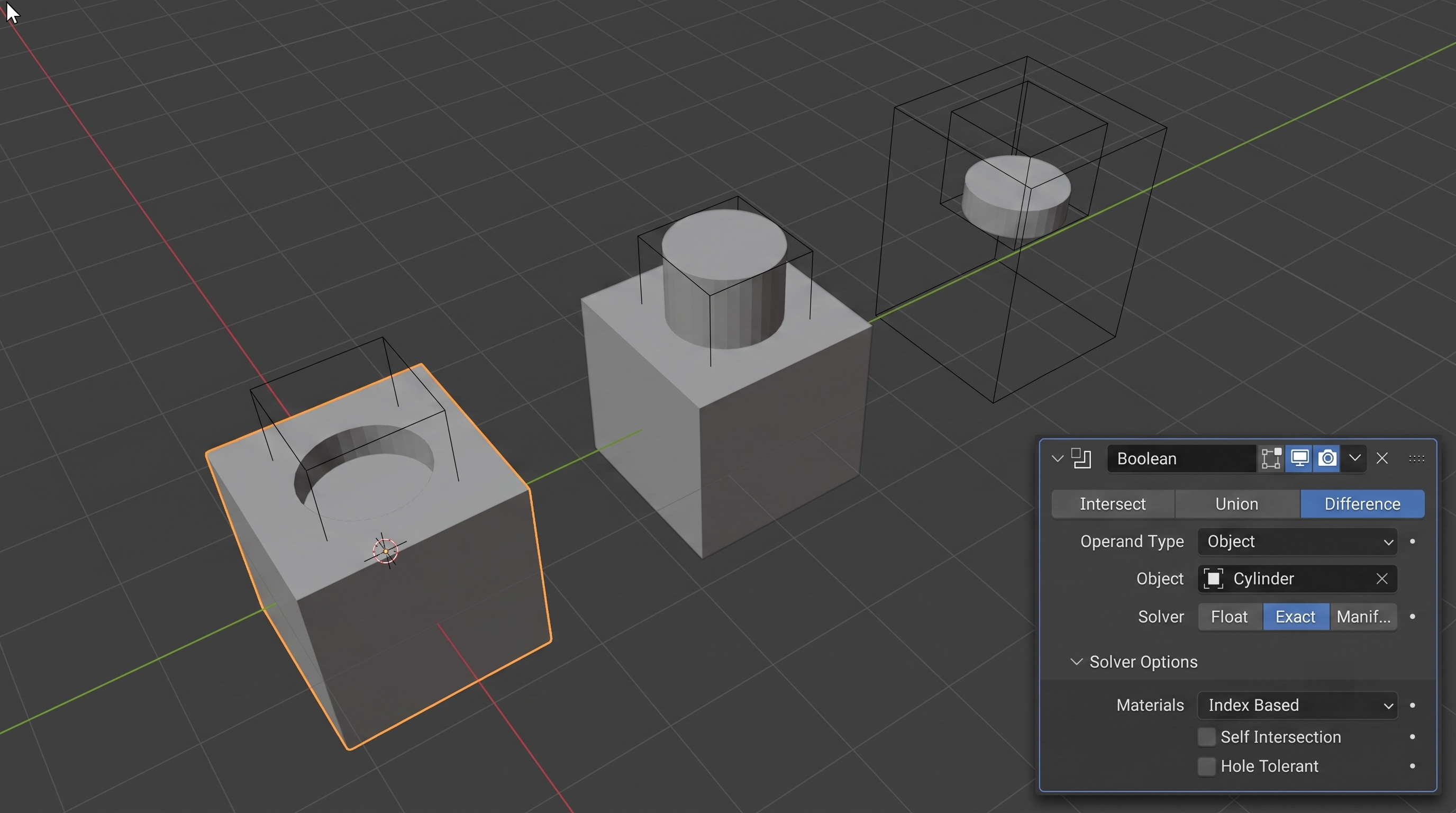Image resolution: width=1456 pixels, height=813 pixels.
Task: Select the Difference operation
Action: click(x=1362, y=504)
